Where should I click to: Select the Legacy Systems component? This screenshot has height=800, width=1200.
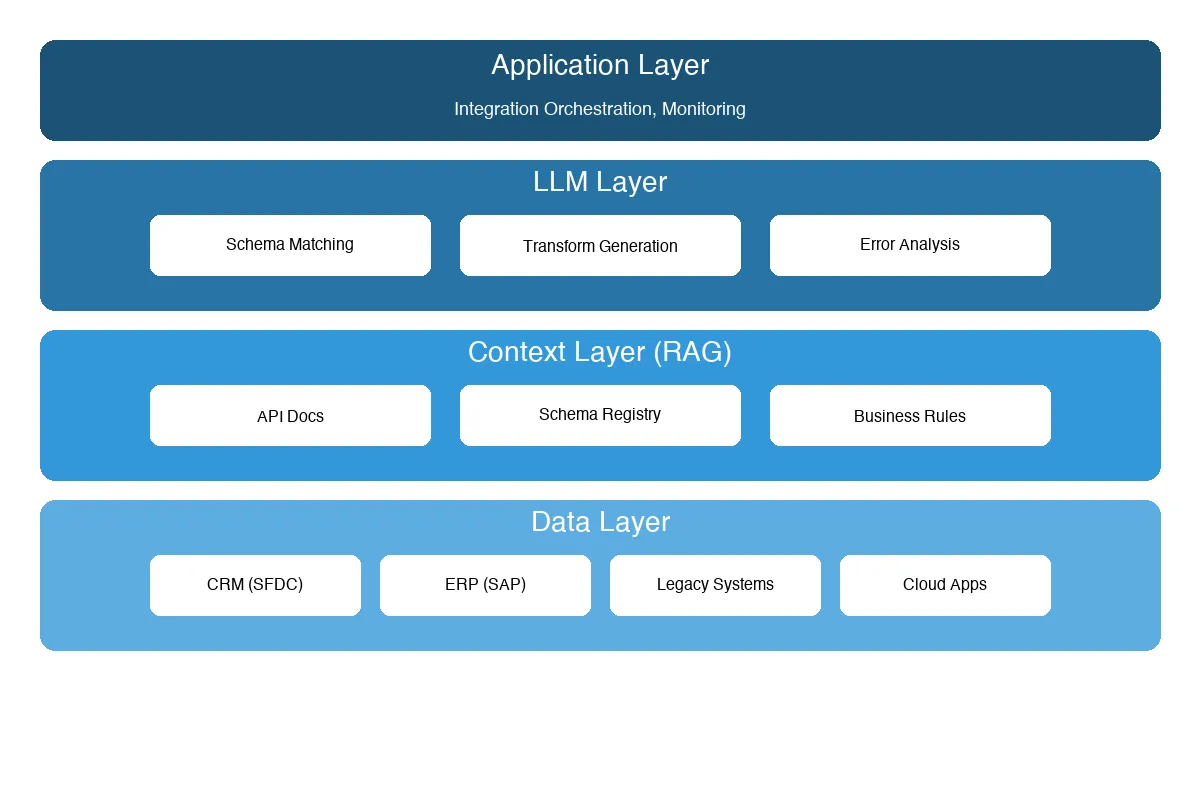(x=715, y=585)
